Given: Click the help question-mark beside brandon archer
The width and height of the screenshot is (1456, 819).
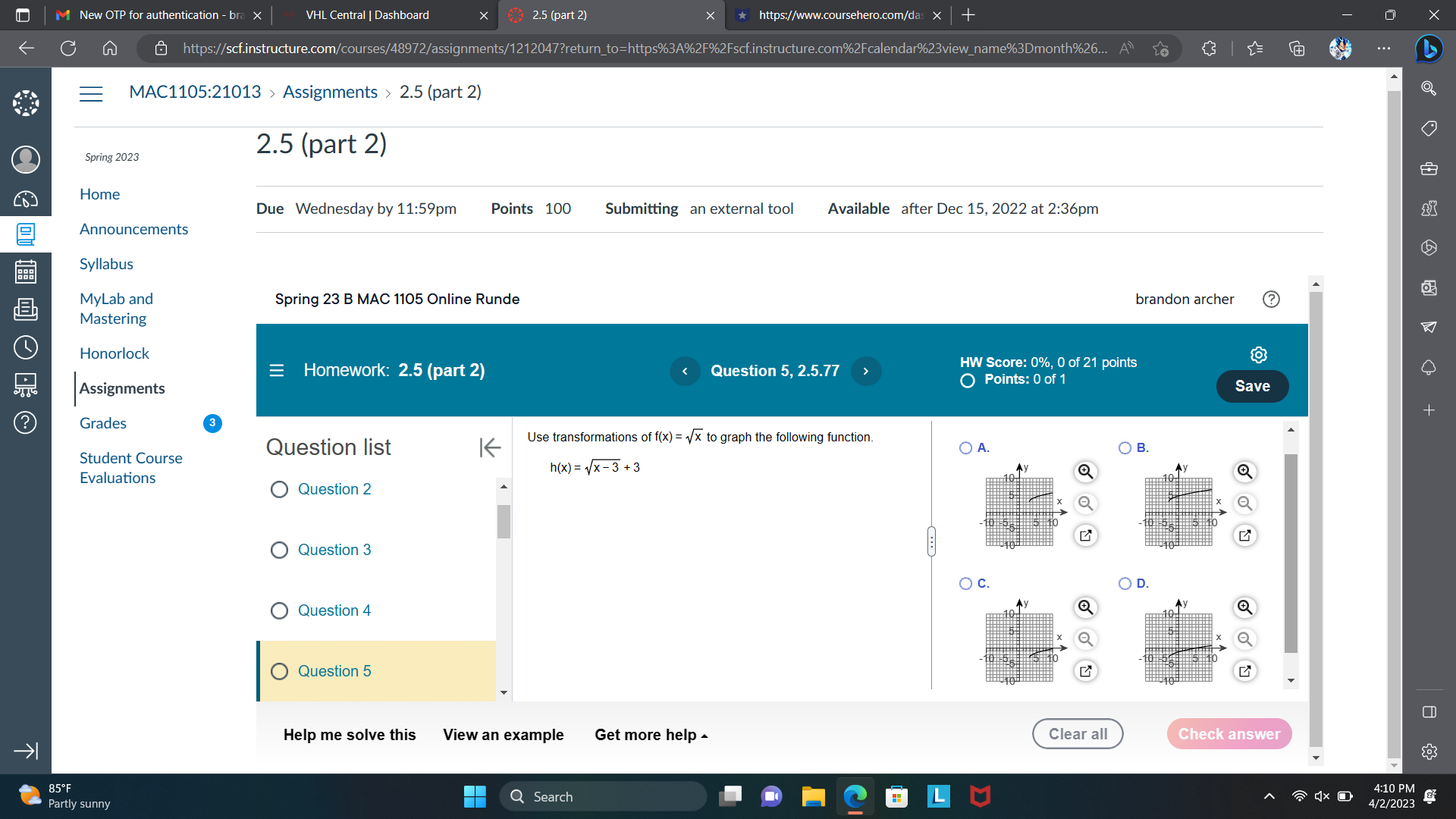Looking at the screenshot, I should coord(1271,300).
